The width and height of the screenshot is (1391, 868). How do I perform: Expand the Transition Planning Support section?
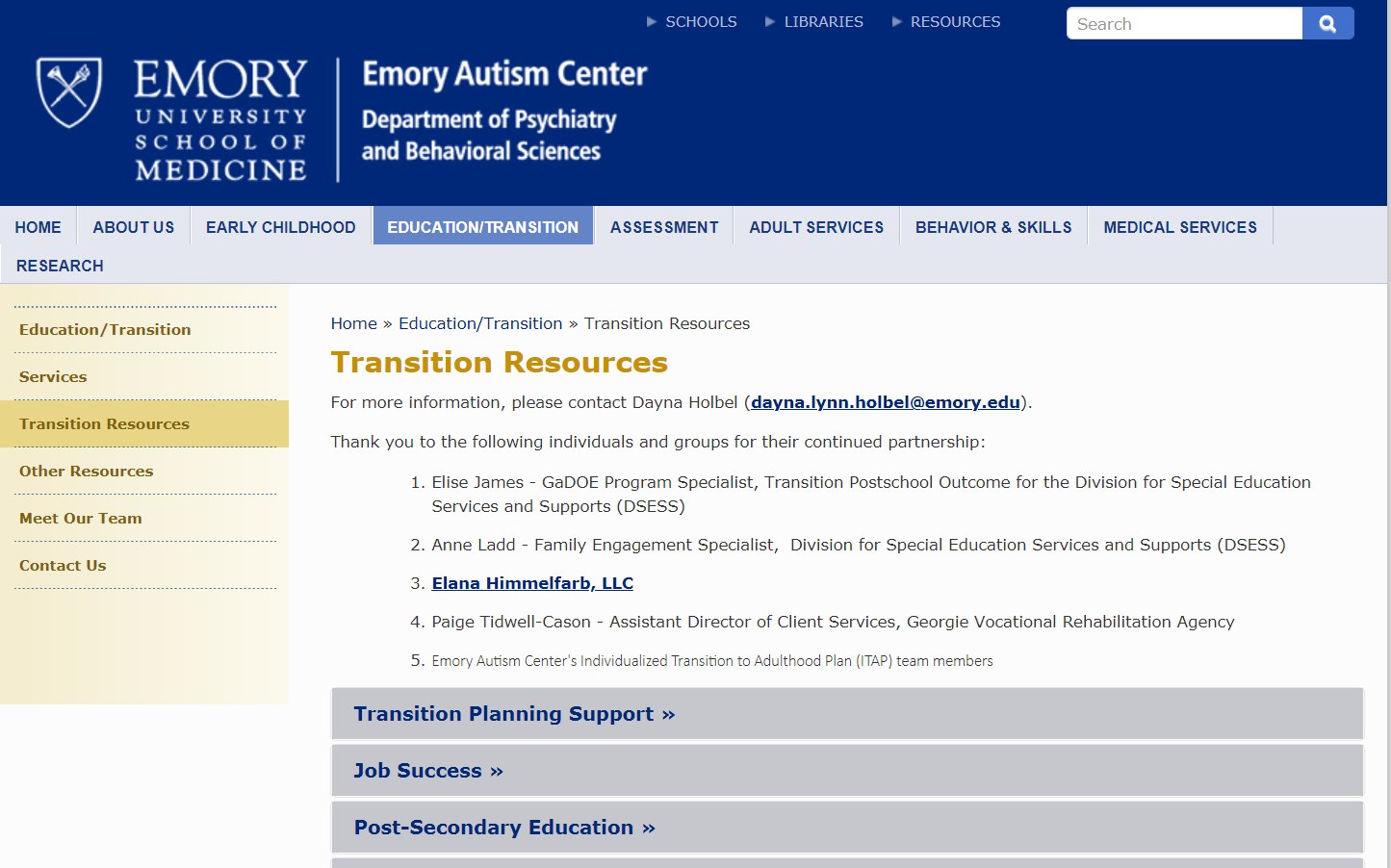click(x=847, y=714)
